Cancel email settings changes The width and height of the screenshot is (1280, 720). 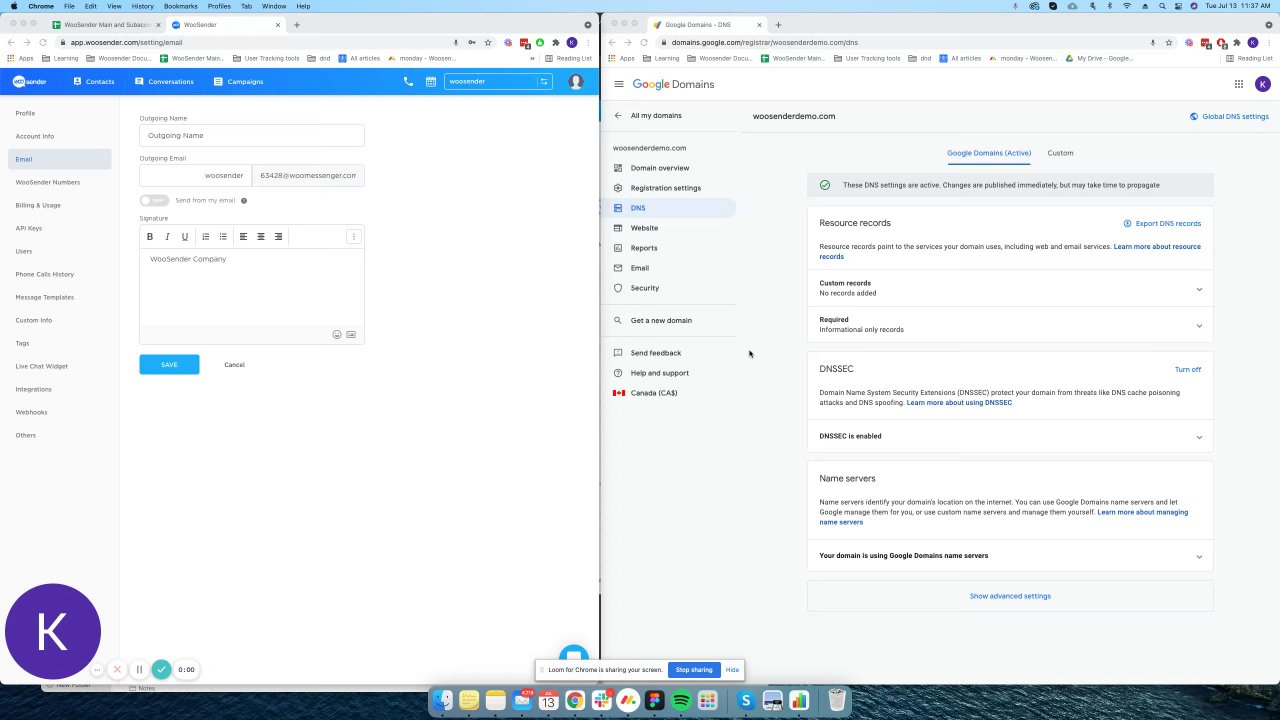click(x=234, y=365)
